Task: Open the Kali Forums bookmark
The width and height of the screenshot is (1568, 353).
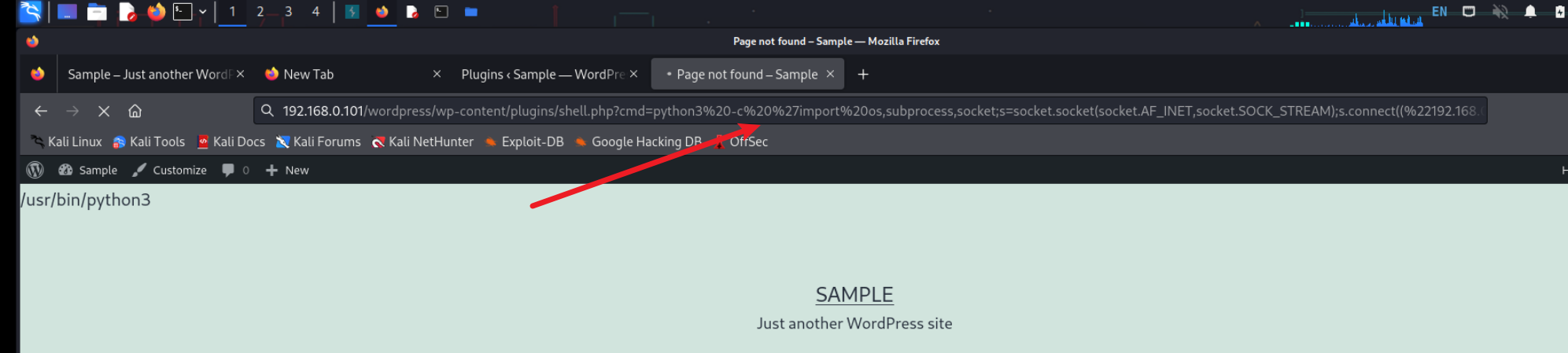Action: click(x=318, y=142)
